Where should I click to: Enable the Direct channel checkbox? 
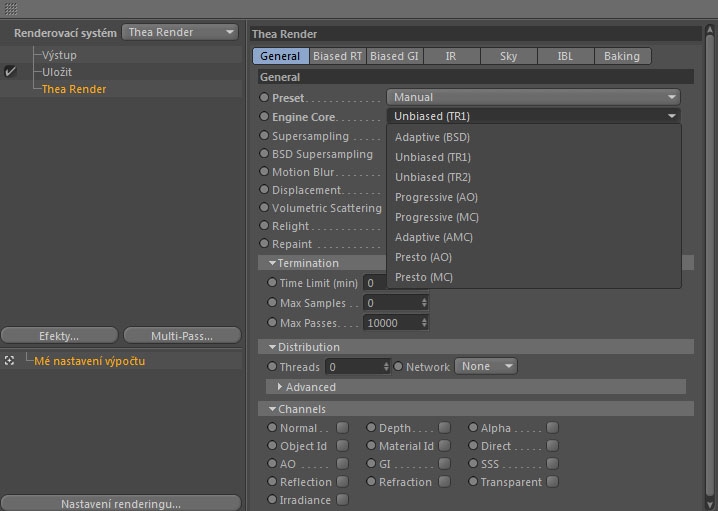(x=553, y=445)
